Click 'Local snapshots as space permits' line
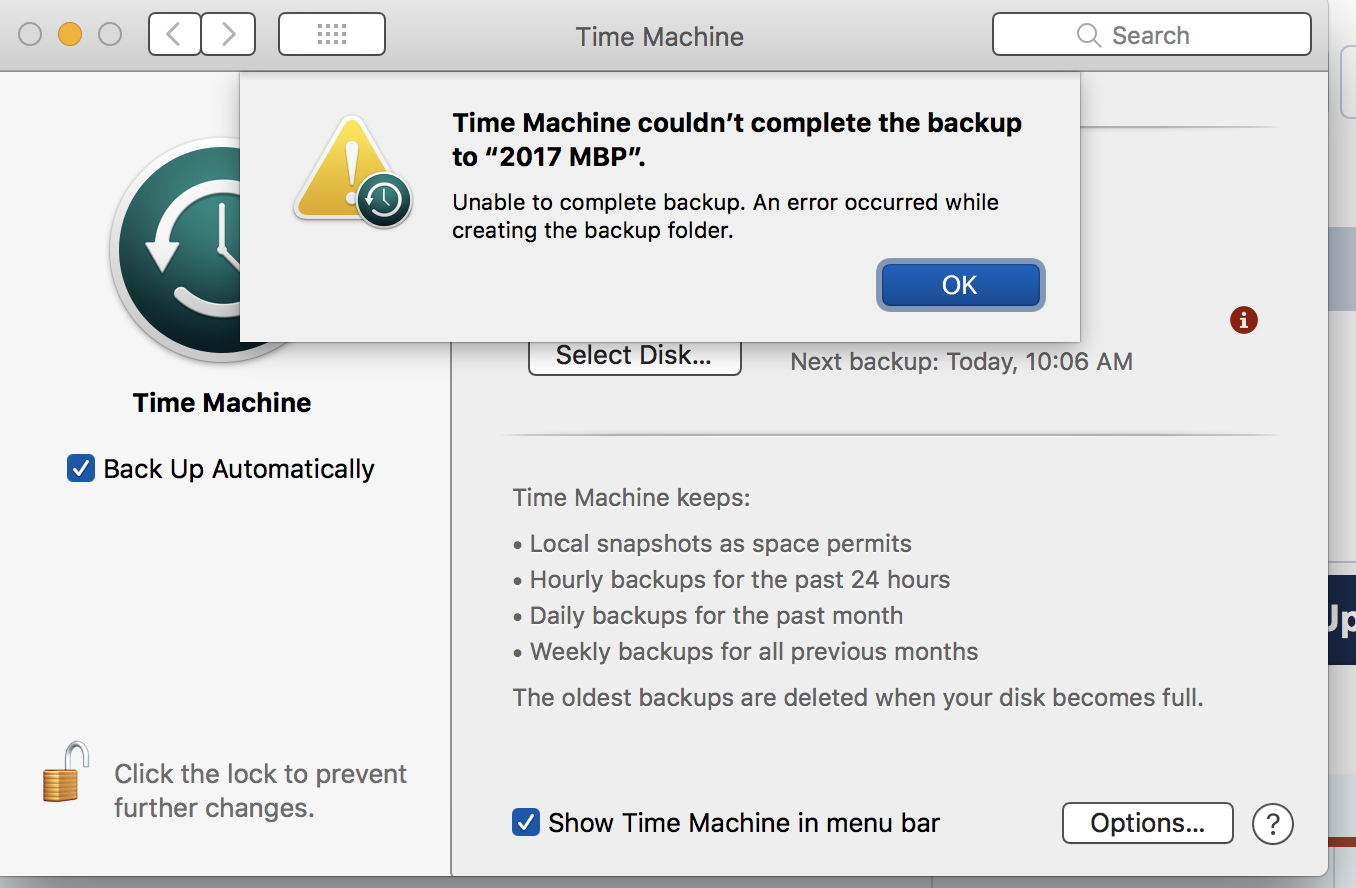The width and height of the screenshot is (1356, 888). click(721, 544)
